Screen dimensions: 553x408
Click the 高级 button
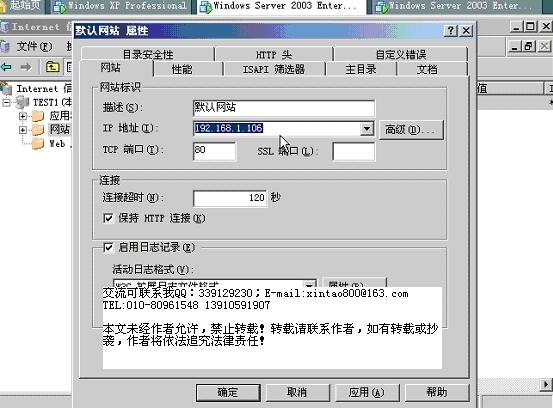tap(411, 130)
